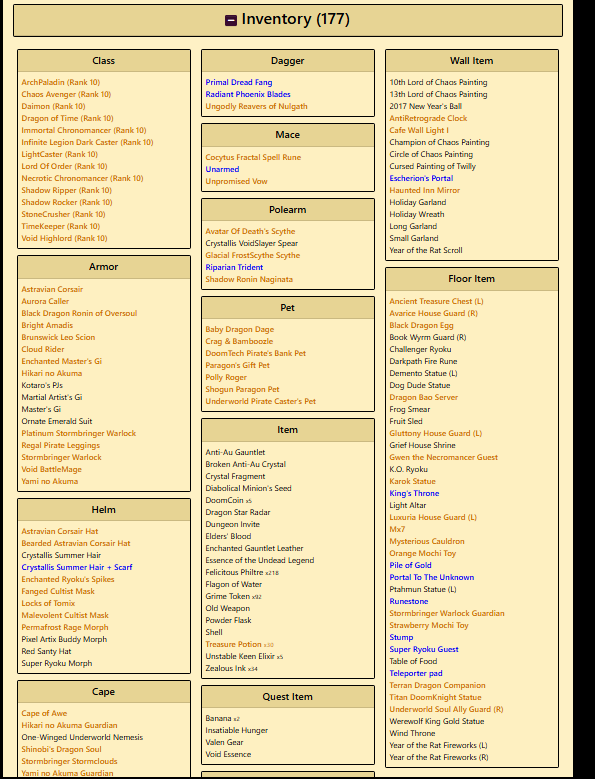This screenshot has width=595, height=779.
Task: Click the Inventory (177) header bar
Action: click(x=288, y=20)
